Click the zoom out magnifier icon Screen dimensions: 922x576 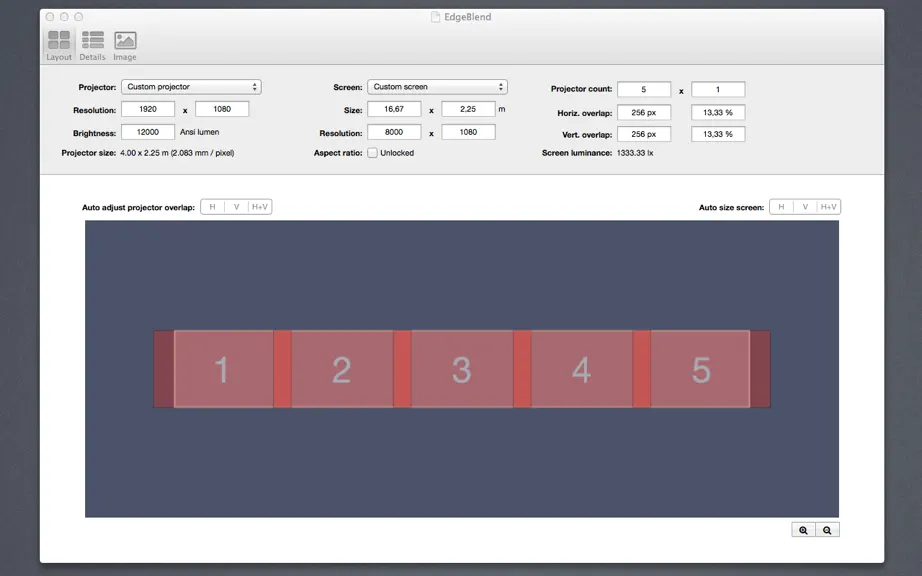[827, 530]
